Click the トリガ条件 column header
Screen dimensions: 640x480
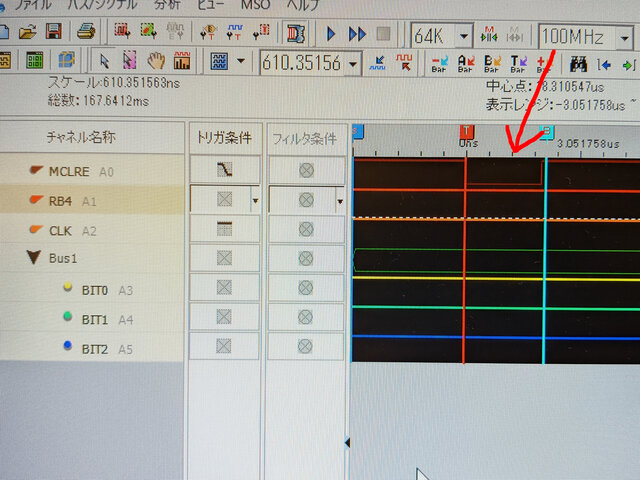pyautogui.click(x=224, y=138)
